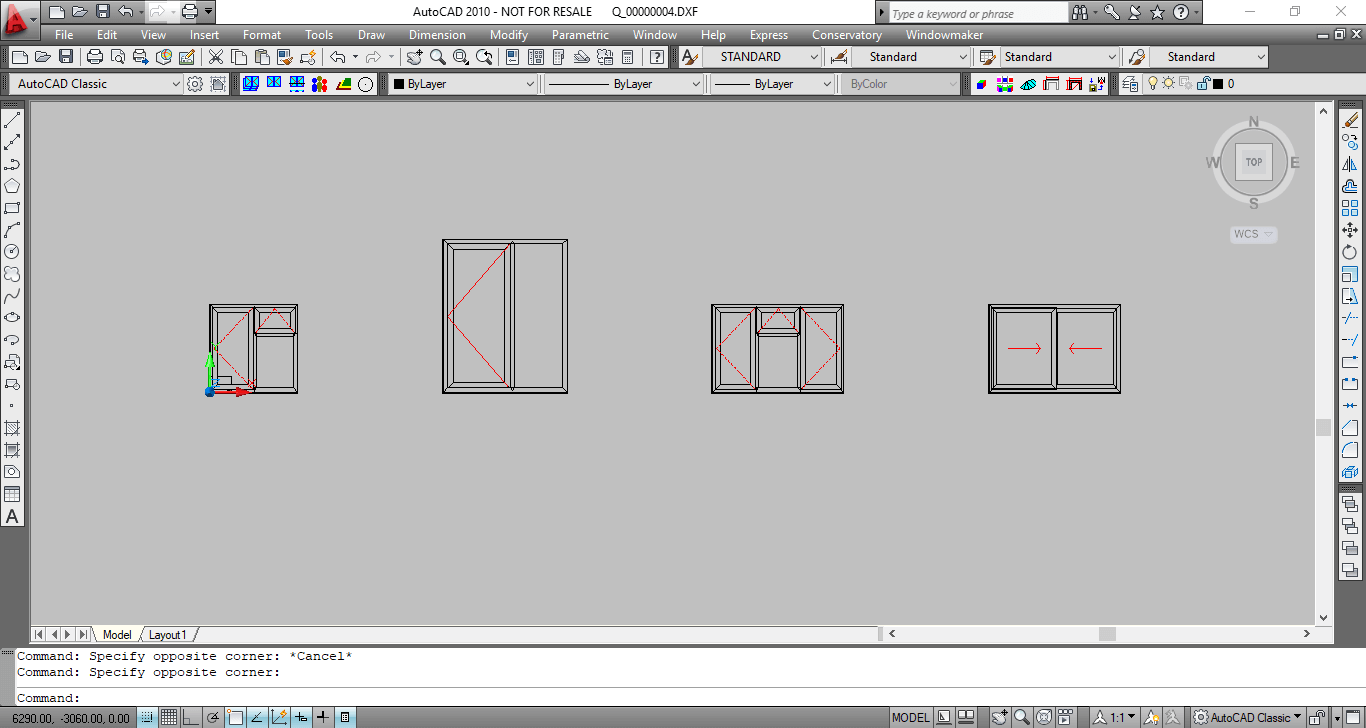Toggle Snap Mode in status bar
The image size is (1366, 728).
tap(147, 717)
